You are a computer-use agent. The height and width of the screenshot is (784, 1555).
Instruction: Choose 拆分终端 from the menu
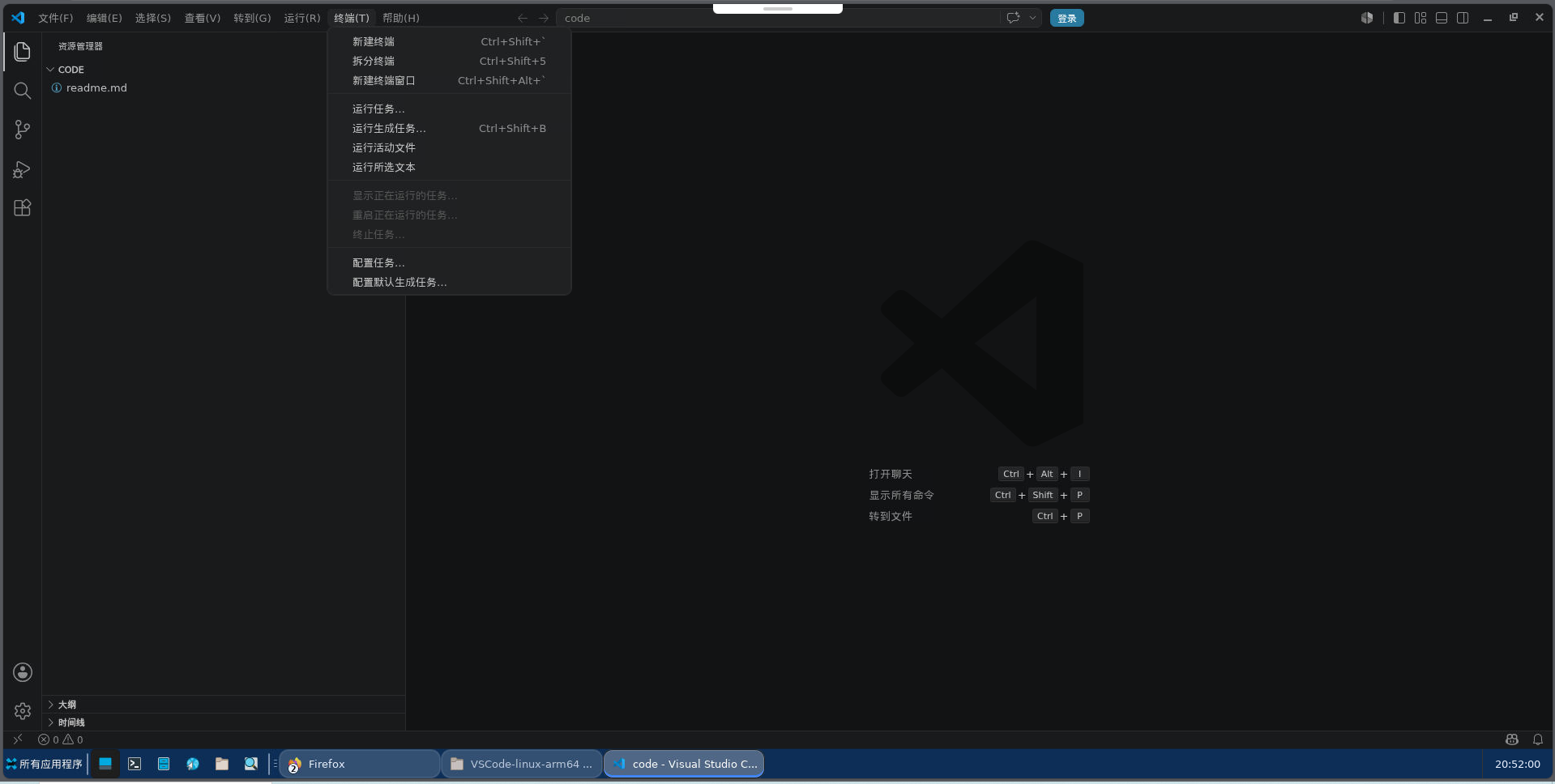point(450,61)
